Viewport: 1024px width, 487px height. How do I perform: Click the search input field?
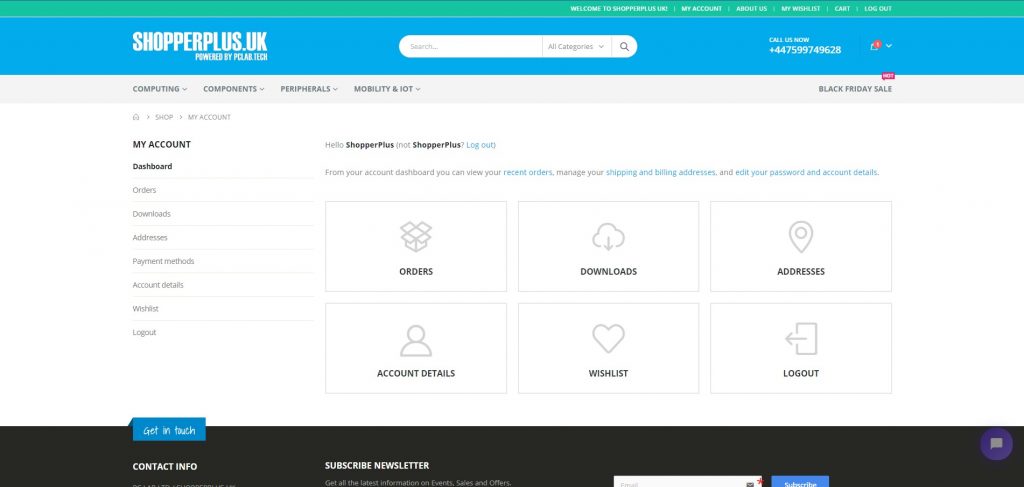472,46
